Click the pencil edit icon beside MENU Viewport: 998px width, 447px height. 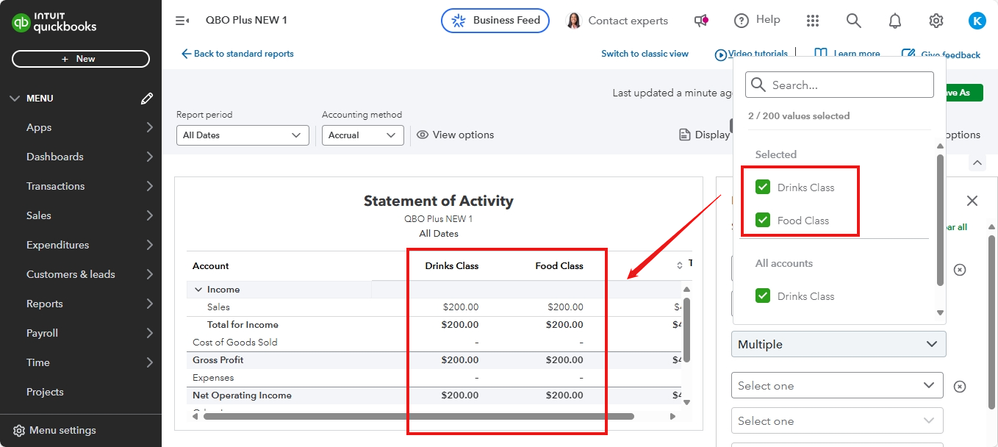(x=147, y=98)
